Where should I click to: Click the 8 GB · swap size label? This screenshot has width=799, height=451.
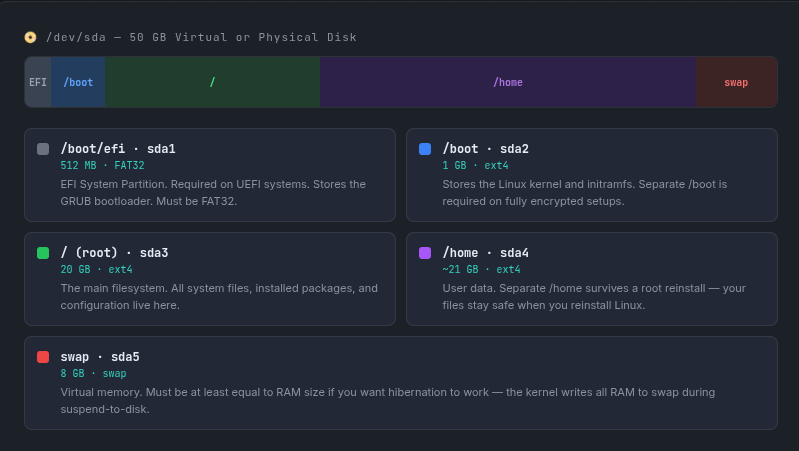93,374
